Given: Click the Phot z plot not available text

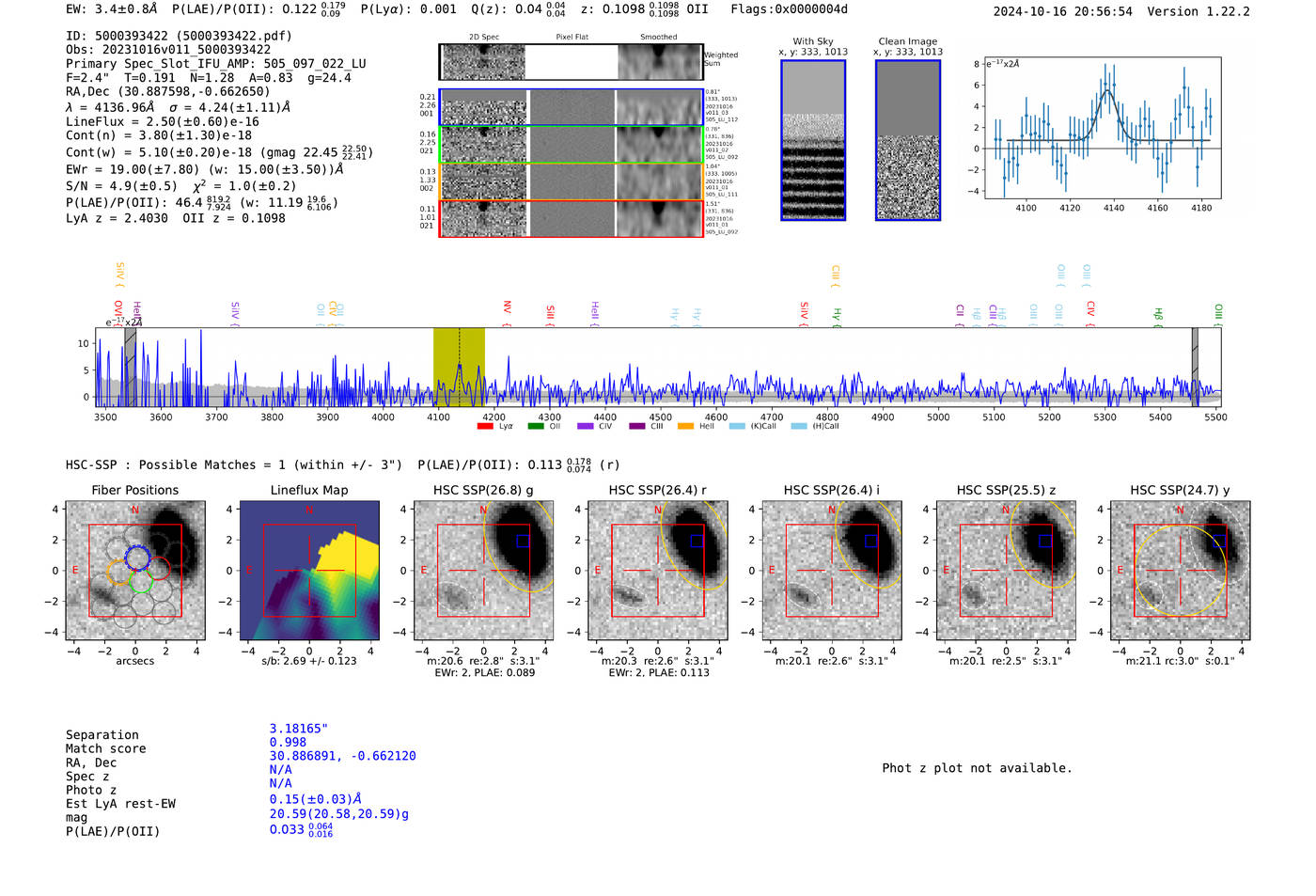Looking at the screenshot, I should click(977, 768).
